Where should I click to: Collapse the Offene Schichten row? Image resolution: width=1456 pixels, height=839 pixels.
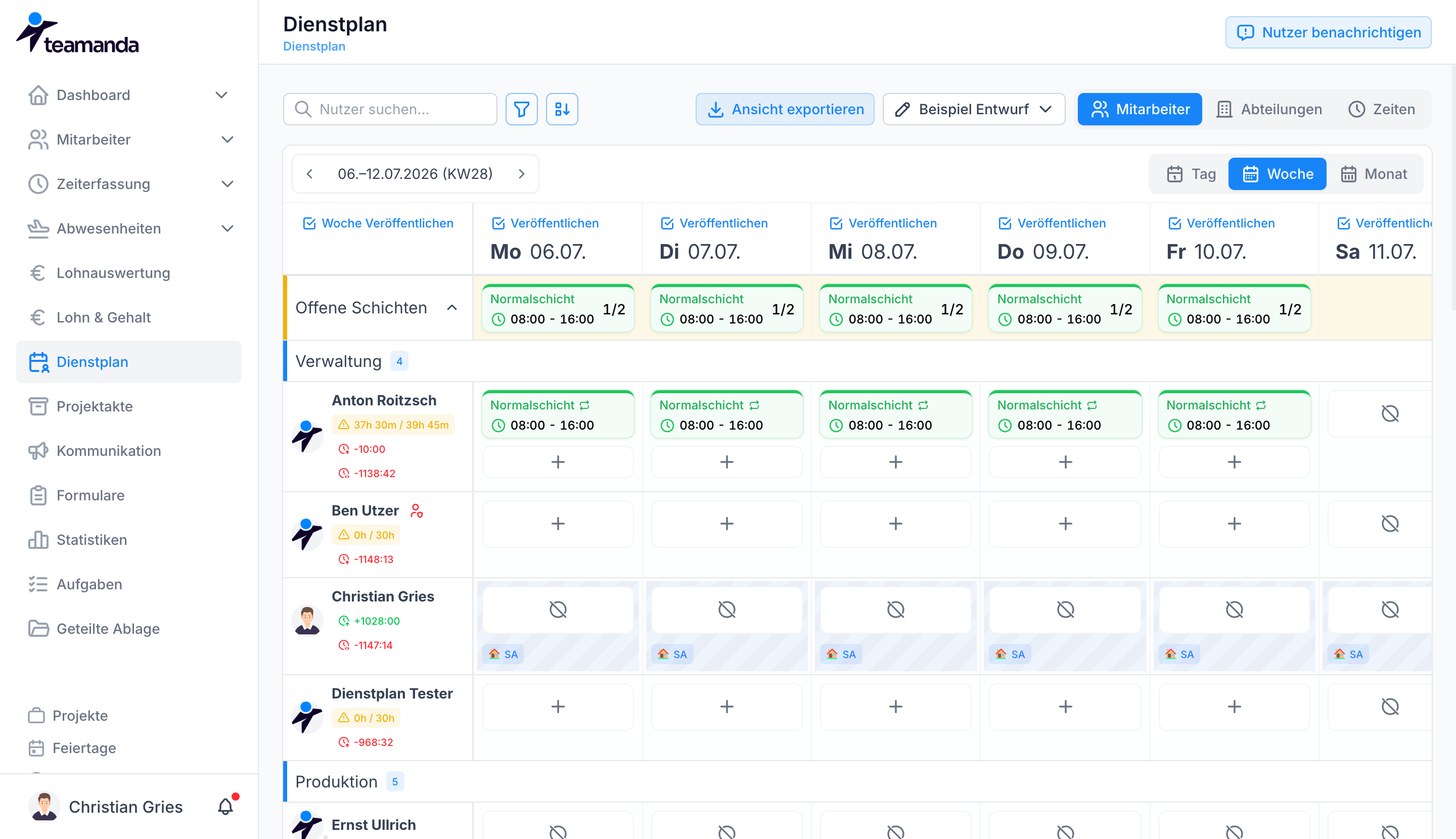pyautogui.click(x=452, y=308)
